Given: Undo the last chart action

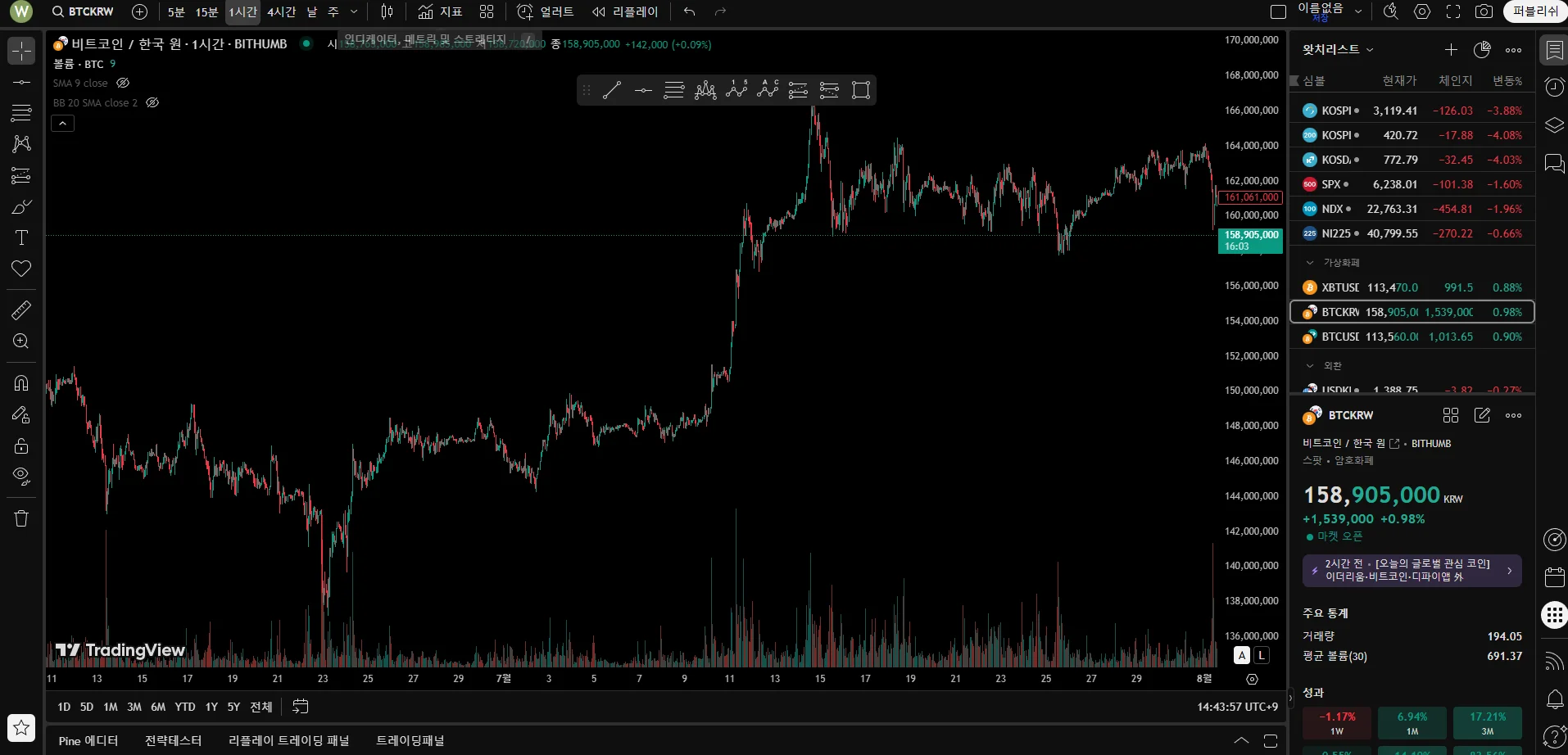Looking at the screenshot, I should click(x=690, y=11).
